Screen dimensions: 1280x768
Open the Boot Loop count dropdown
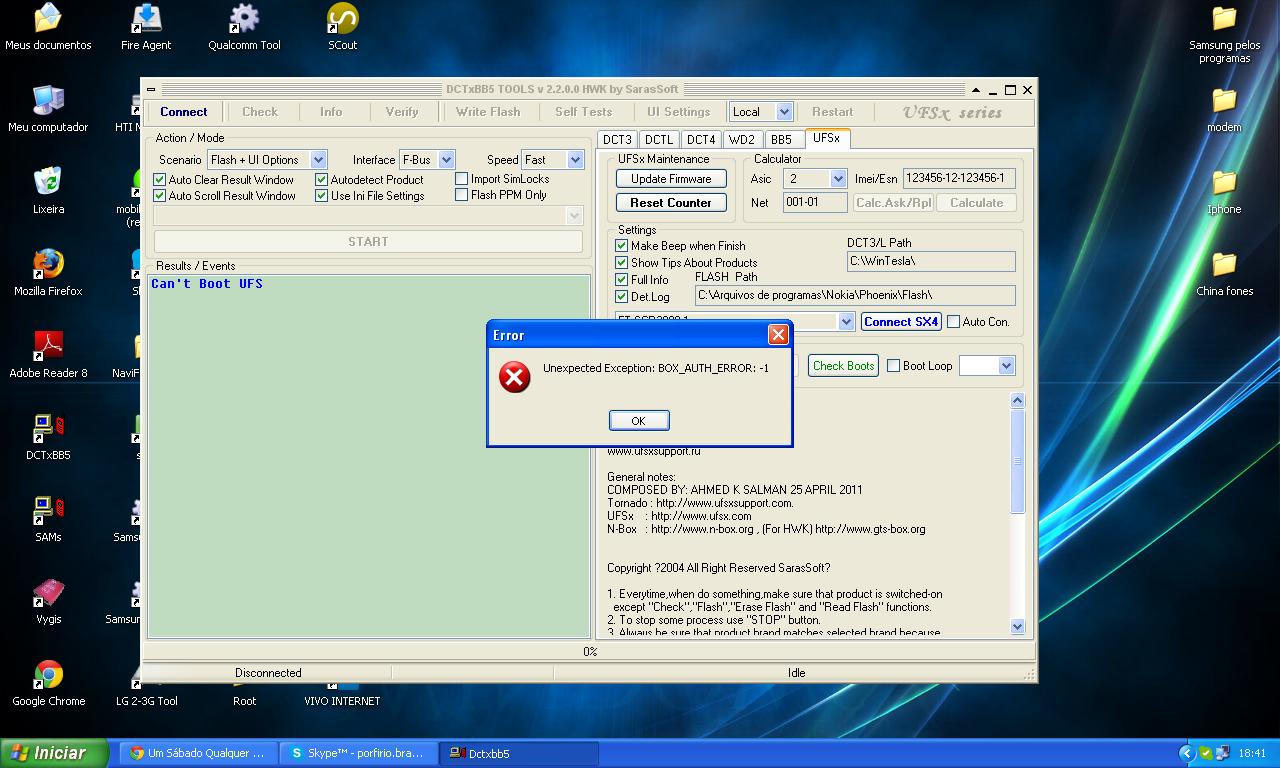[1006, 366]
